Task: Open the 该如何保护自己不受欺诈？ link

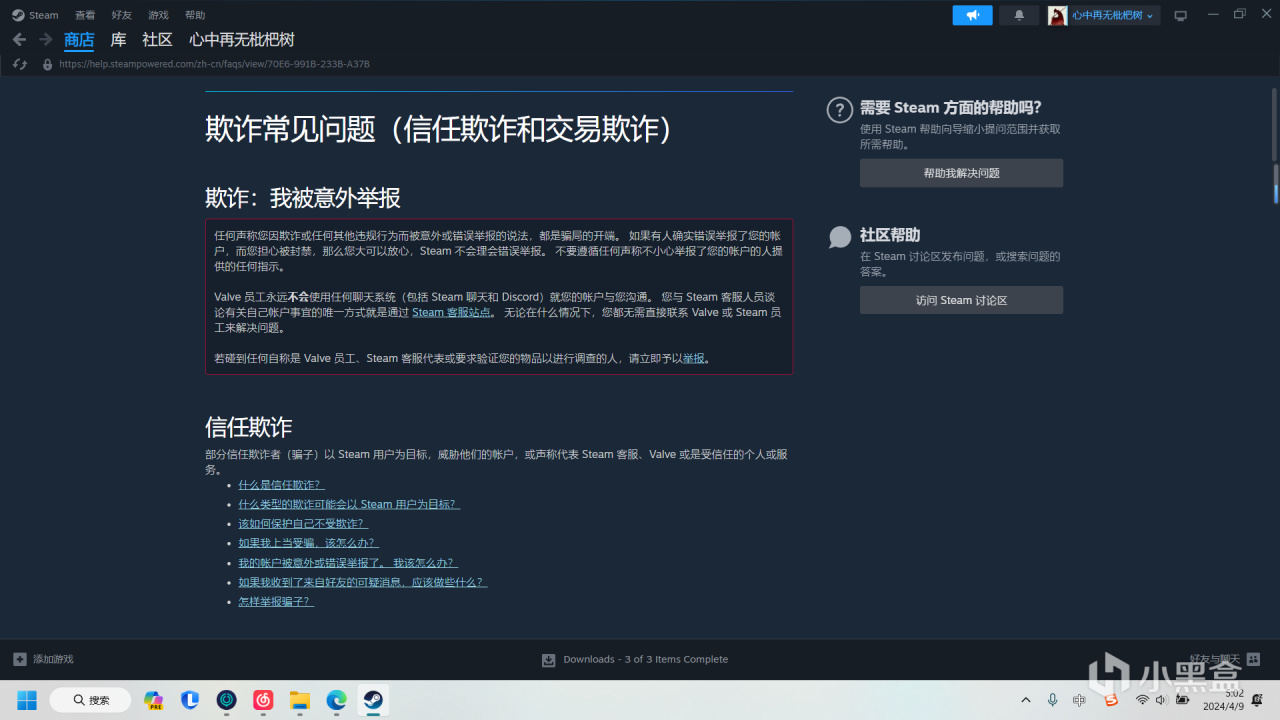Action: point(303,524)
